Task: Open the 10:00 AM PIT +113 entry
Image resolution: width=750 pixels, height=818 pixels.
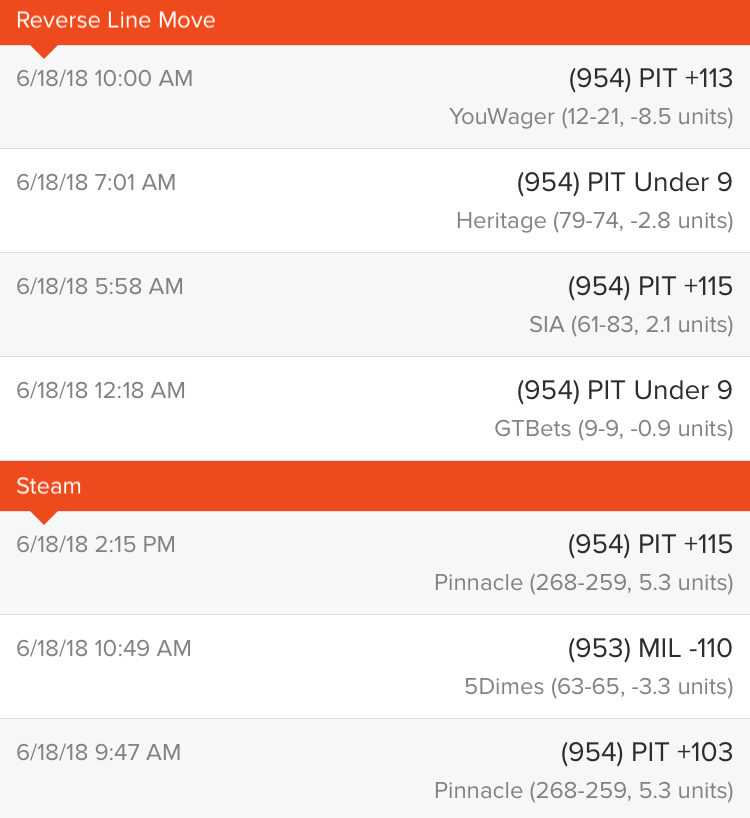Action: pos(375,97)
